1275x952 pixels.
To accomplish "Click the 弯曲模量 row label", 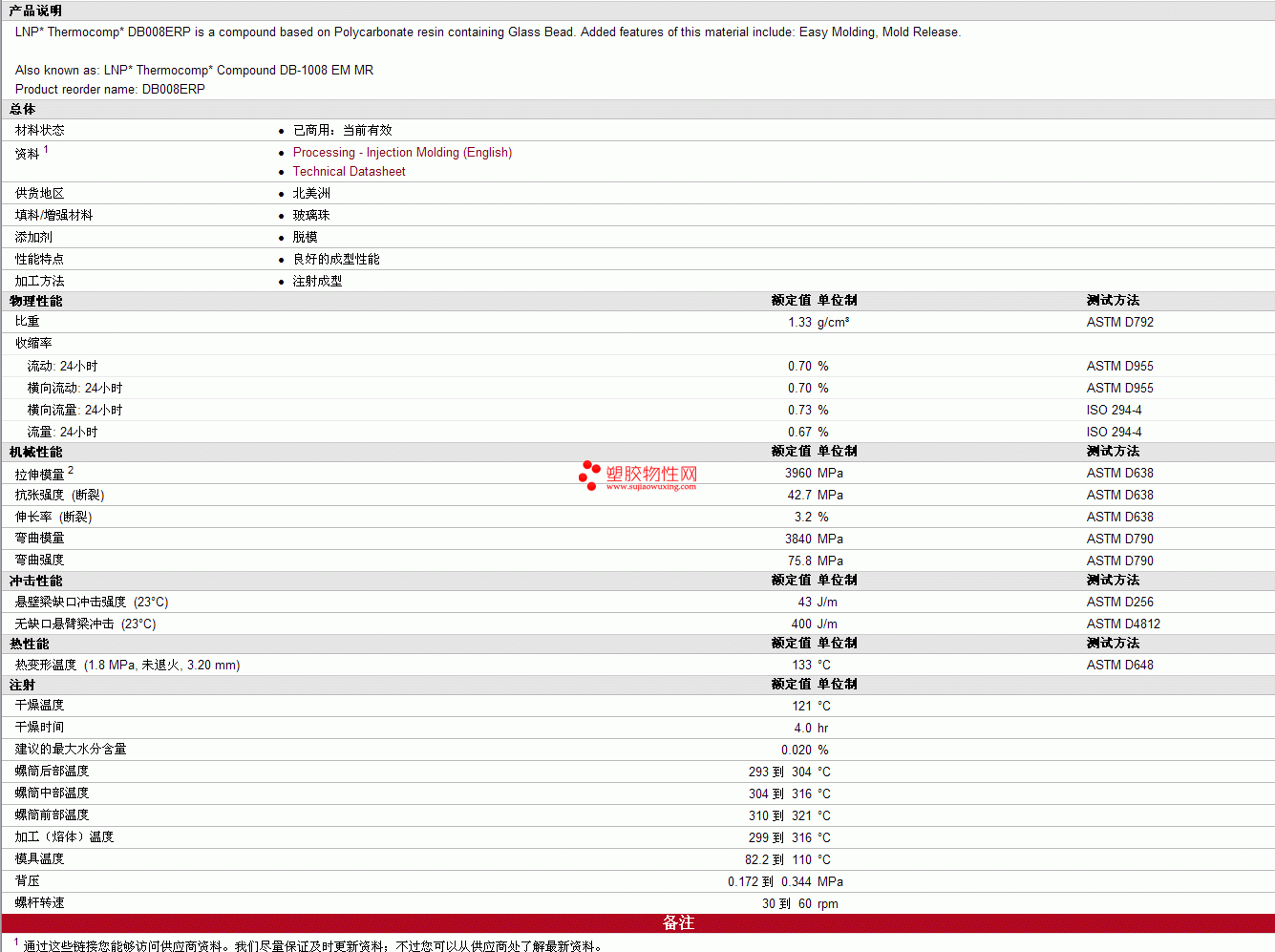I will (40, 539).
